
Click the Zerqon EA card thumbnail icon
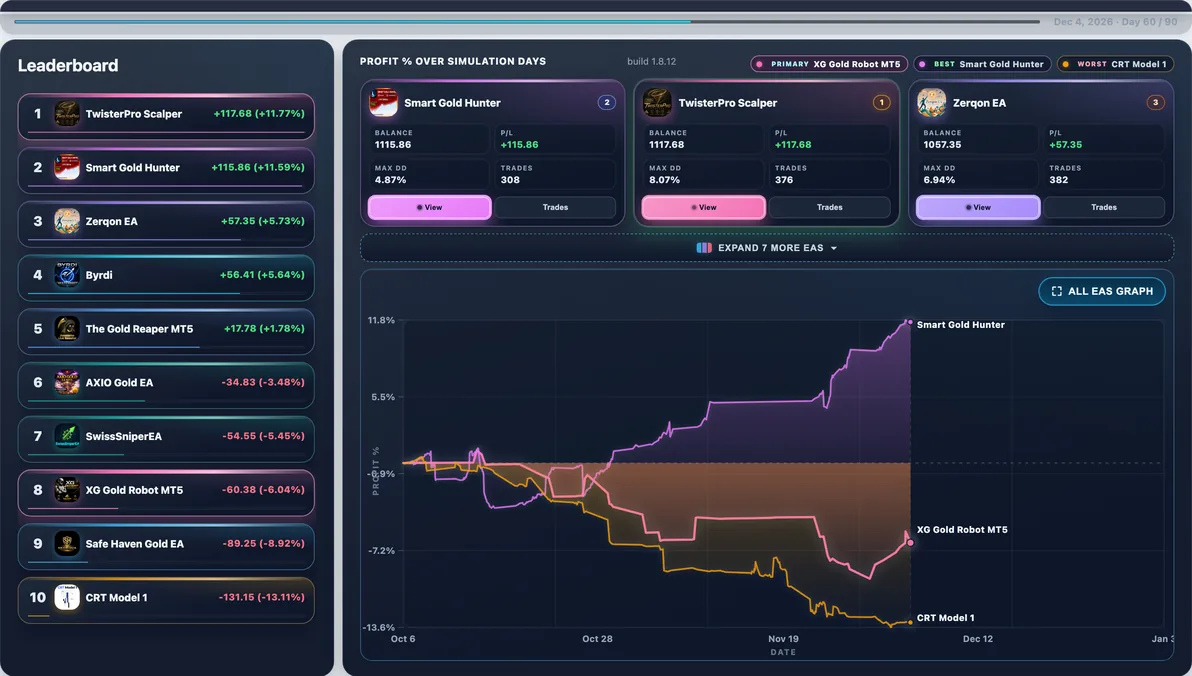tap(931, 103)
